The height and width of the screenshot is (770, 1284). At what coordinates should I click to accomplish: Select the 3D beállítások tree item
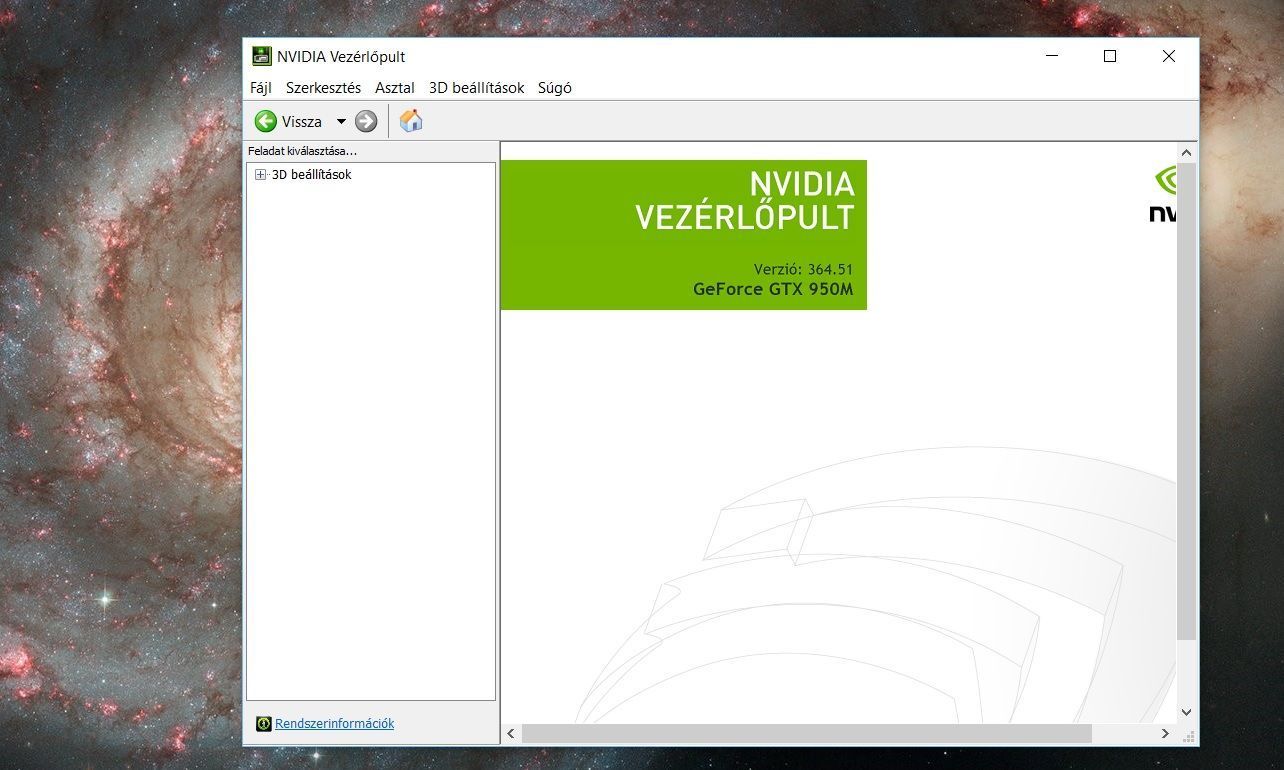311,174
